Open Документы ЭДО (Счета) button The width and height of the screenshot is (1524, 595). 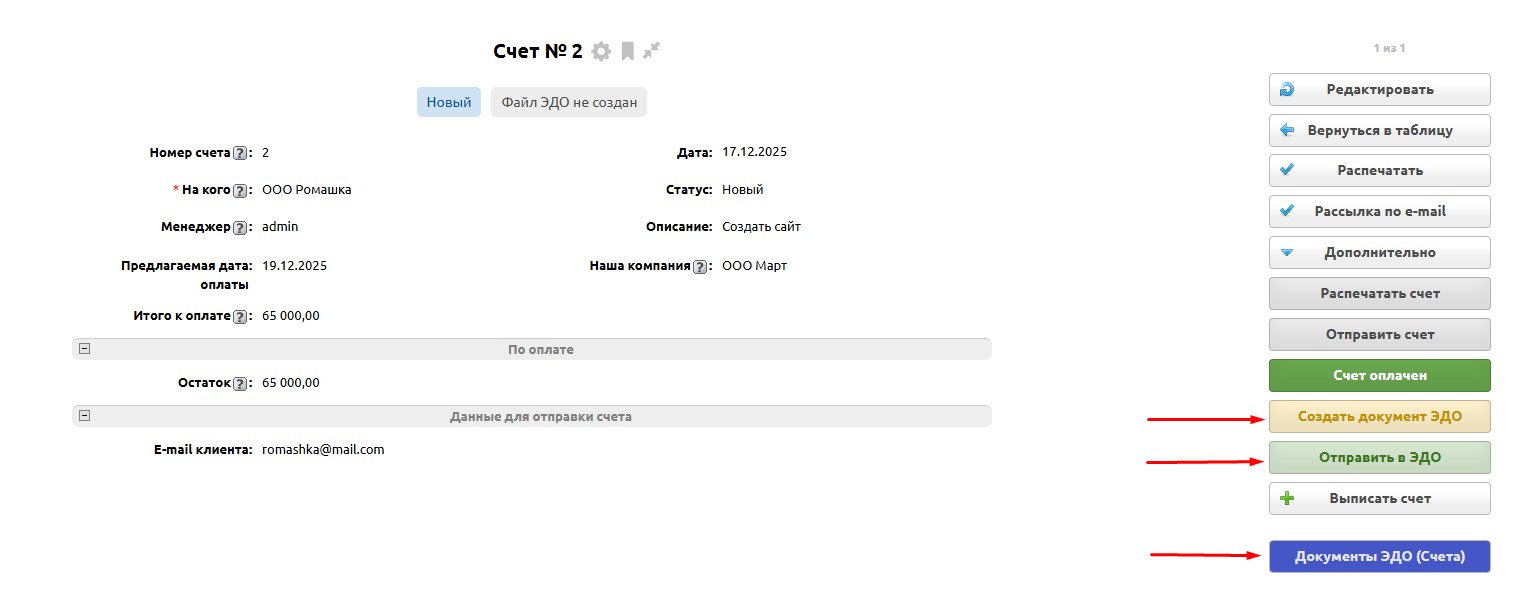pyautogui.click(x=1379, y=556)
